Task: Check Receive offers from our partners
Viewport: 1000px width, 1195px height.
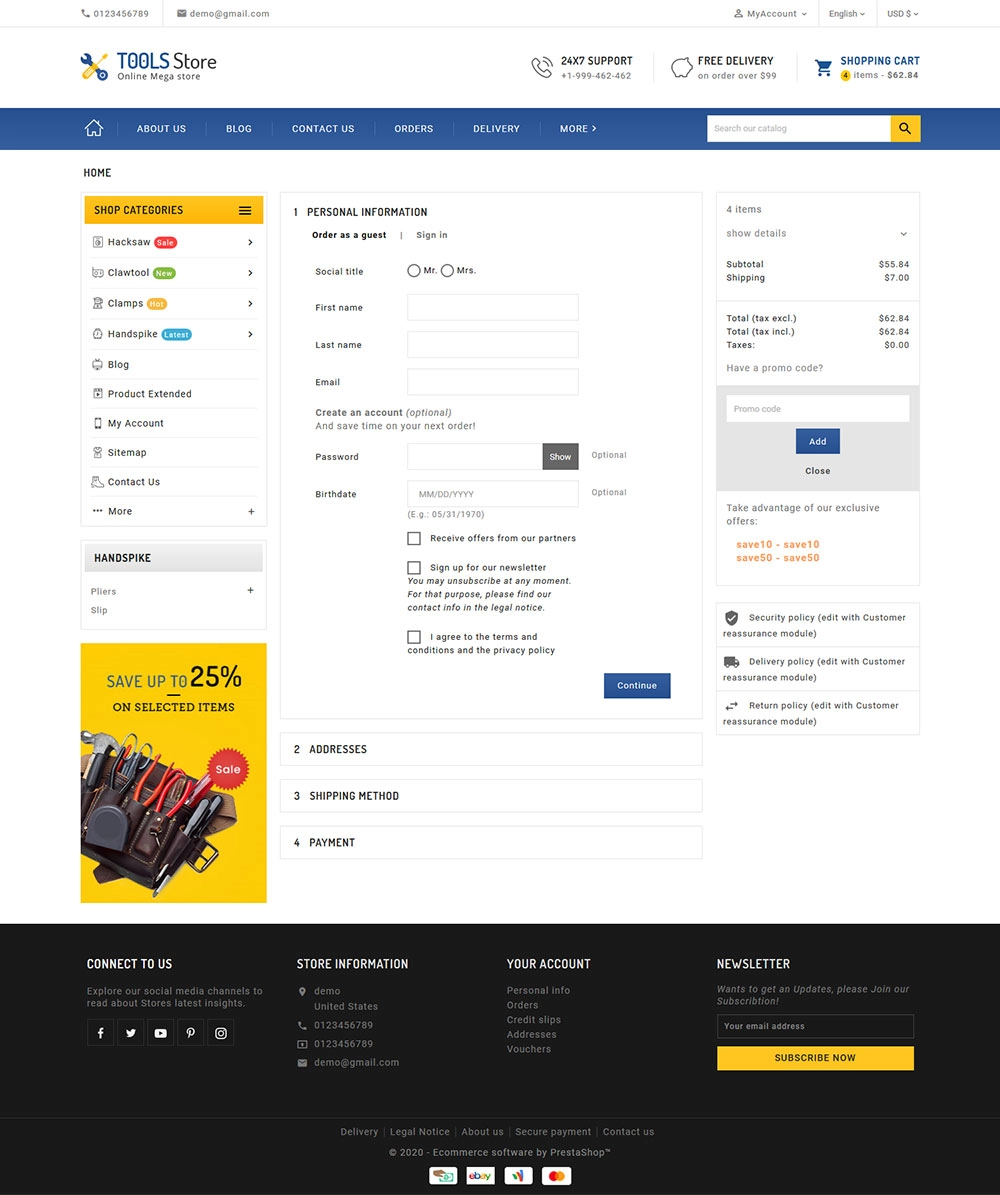Action: (x=414, y=539)
